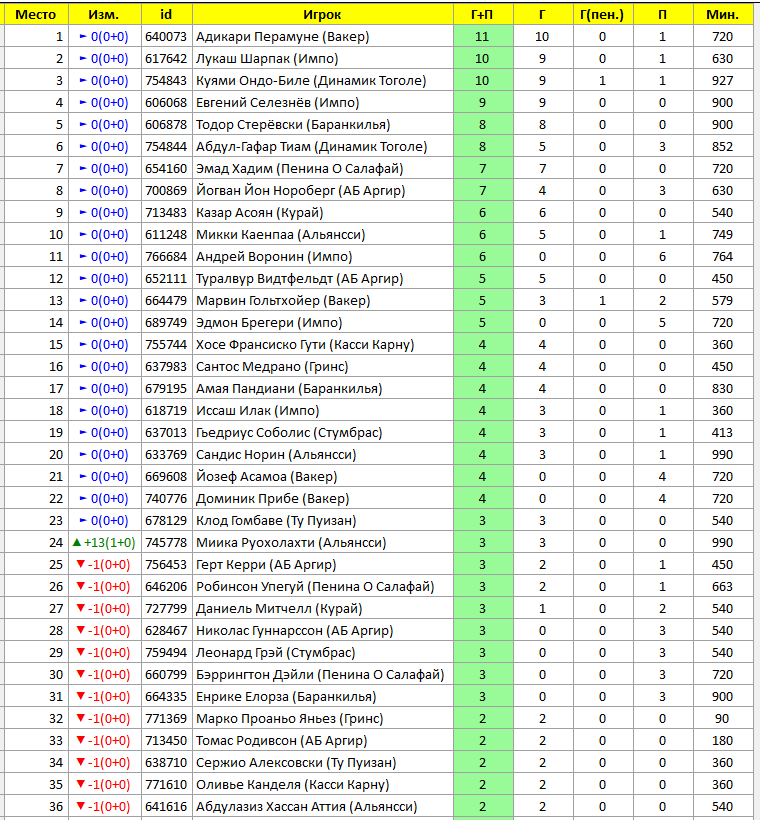Click the Изм. column header
Image resolution: width=760 pixels, height=820 pixels.
click(x=105, y=15)
